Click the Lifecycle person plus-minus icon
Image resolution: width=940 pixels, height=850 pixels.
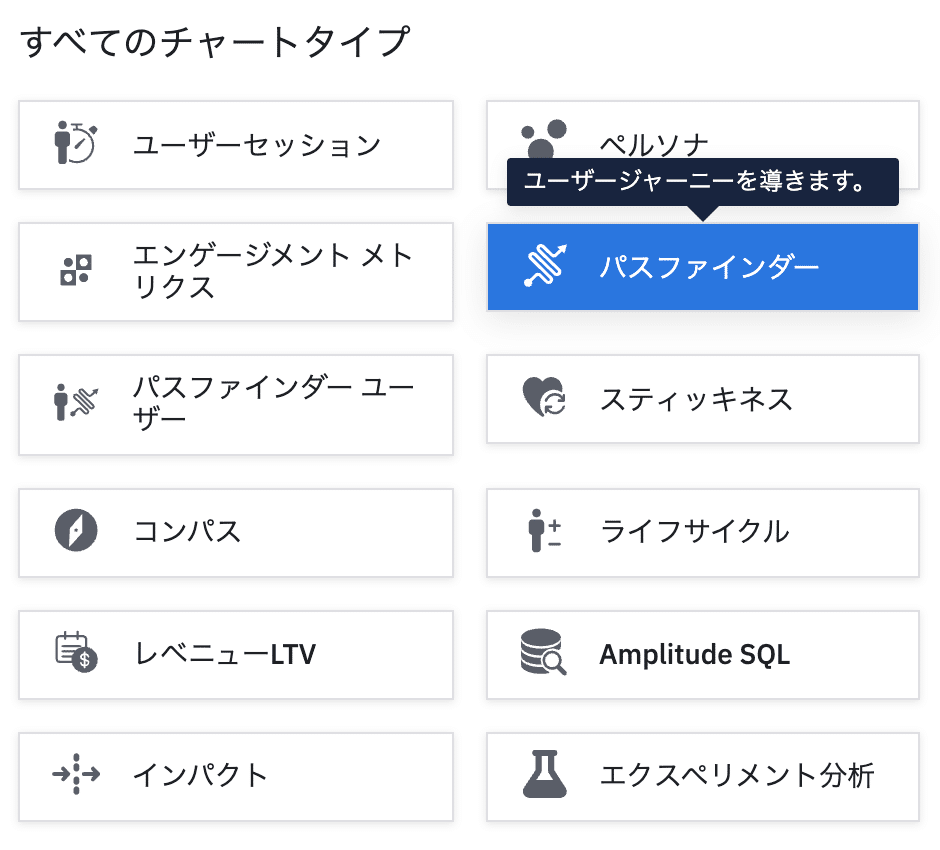tap(544, 530)
